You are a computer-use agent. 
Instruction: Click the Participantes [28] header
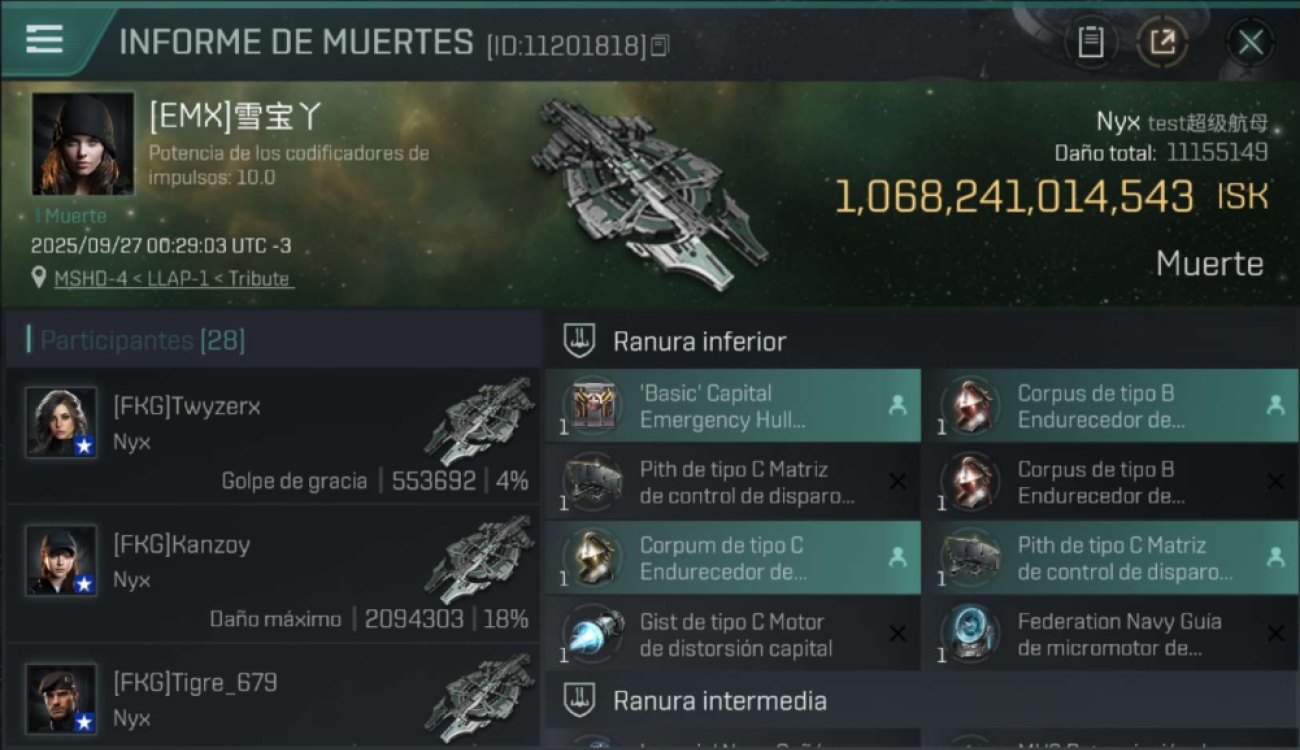coord(142,340)
